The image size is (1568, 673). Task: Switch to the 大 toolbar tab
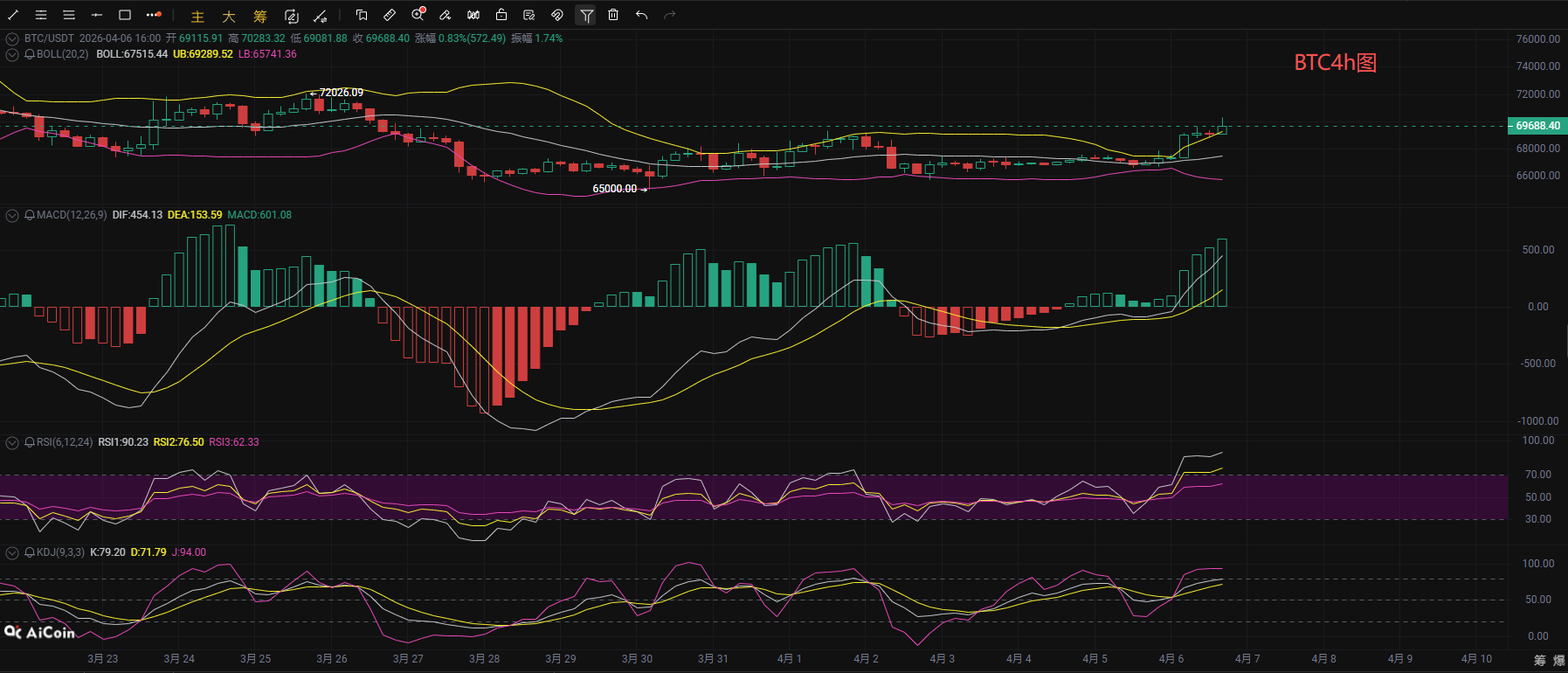pos(229,16)
